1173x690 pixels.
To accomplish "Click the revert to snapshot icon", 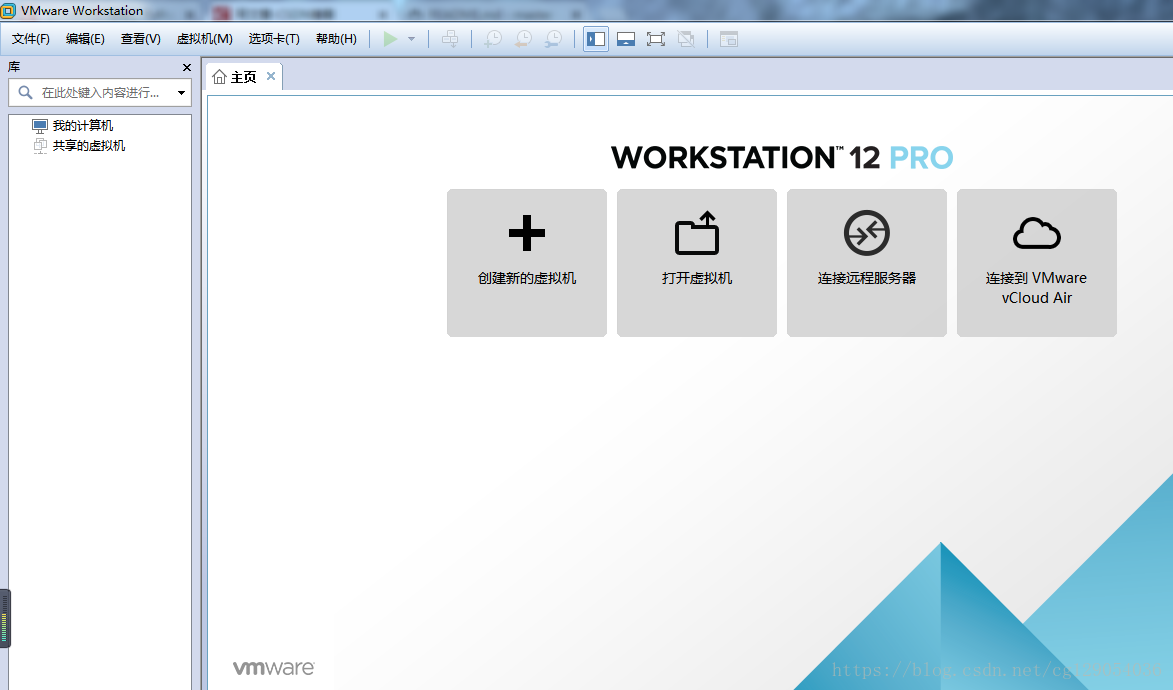I will point(523,39).
